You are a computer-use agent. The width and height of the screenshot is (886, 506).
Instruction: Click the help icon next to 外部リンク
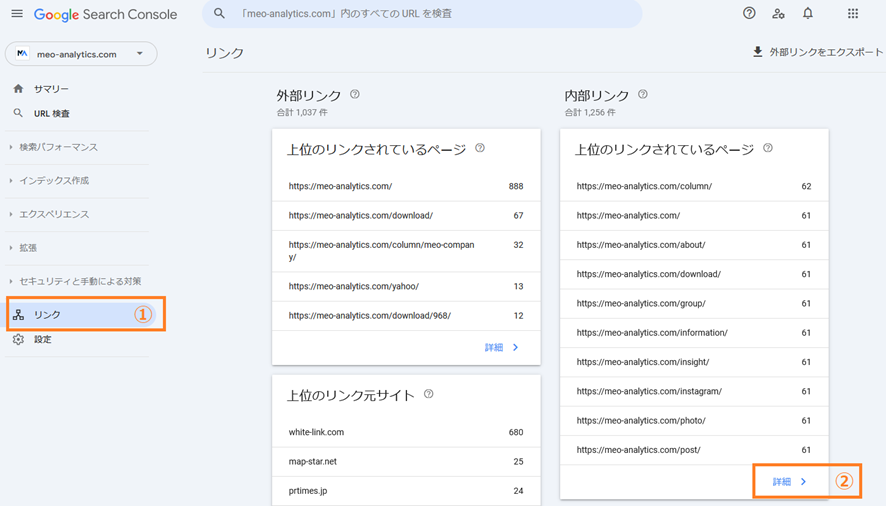coord(355,94)
